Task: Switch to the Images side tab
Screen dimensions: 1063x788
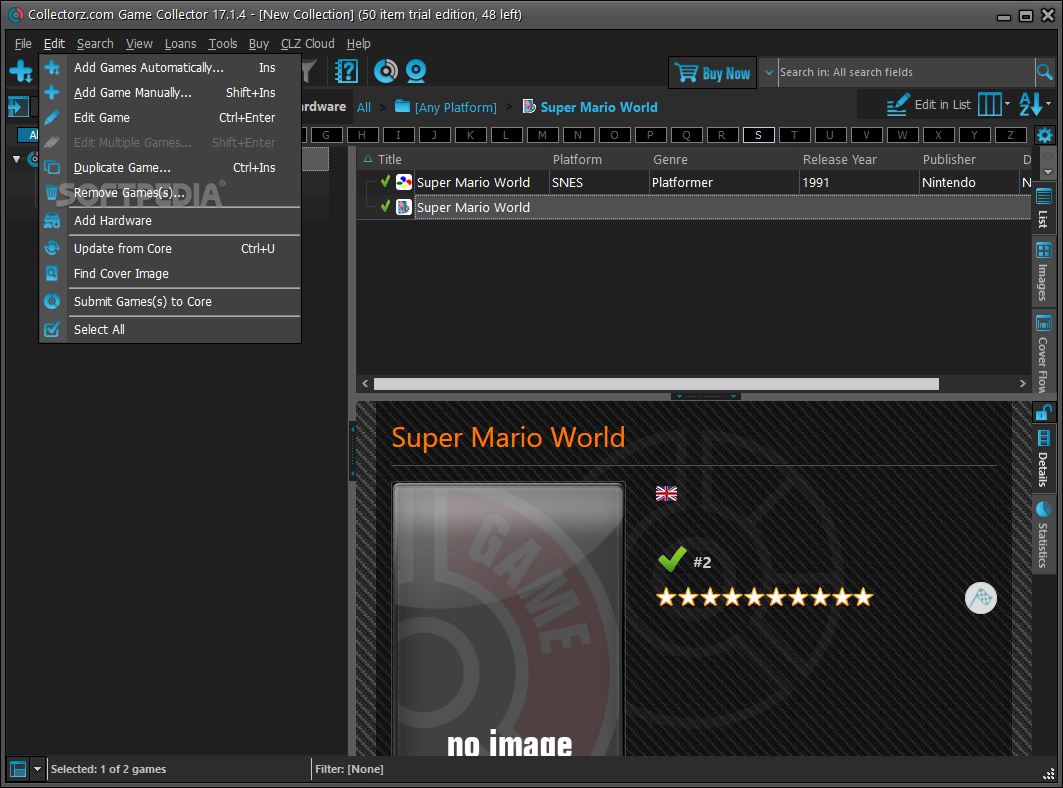Action: 1043,271
